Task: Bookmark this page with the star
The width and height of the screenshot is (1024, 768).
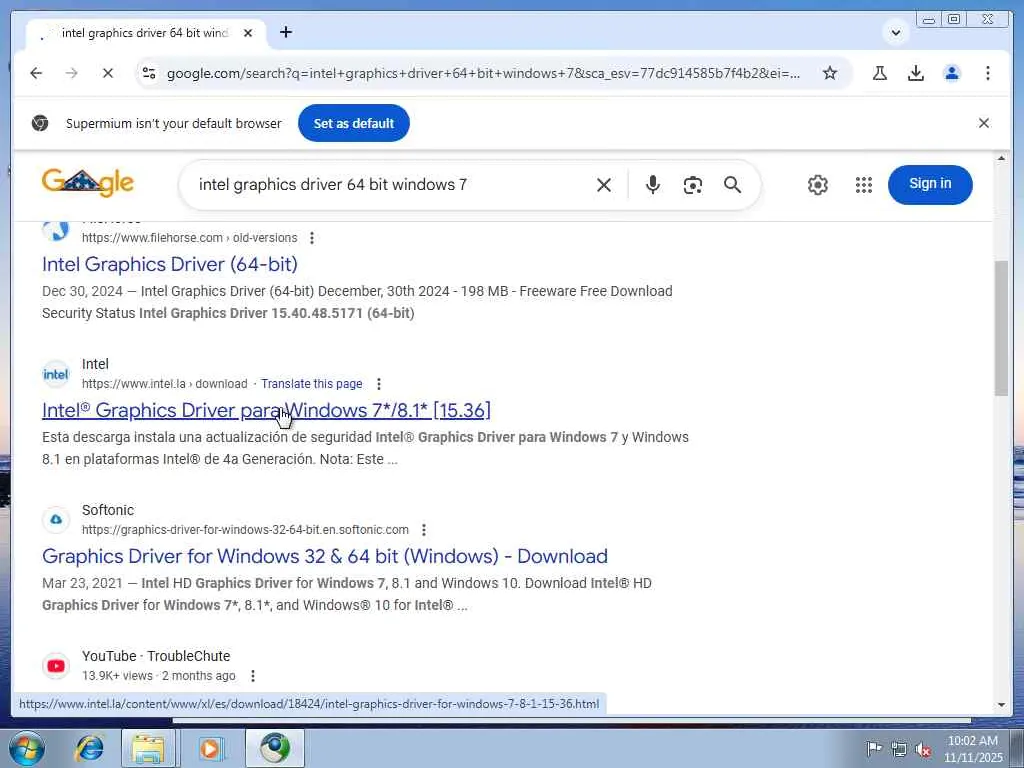Action: pos(830,73)
